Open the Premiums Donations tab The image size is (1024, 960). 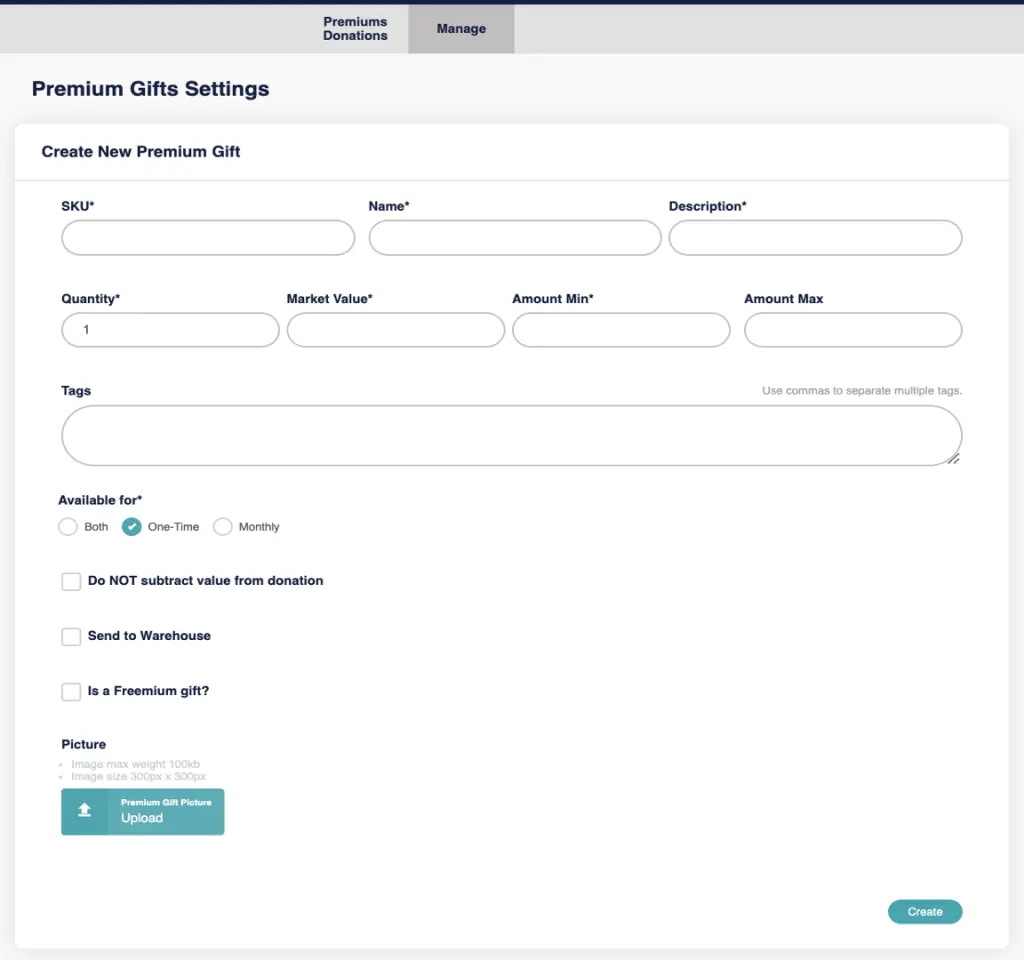pyautogui.click(x=355, y=28)
